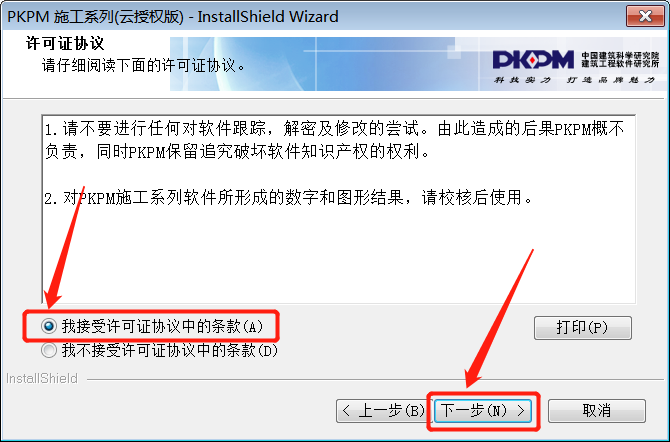Click the 取消 cancel button
This screenshot has width=670, height=442.
tap(597, 411)
